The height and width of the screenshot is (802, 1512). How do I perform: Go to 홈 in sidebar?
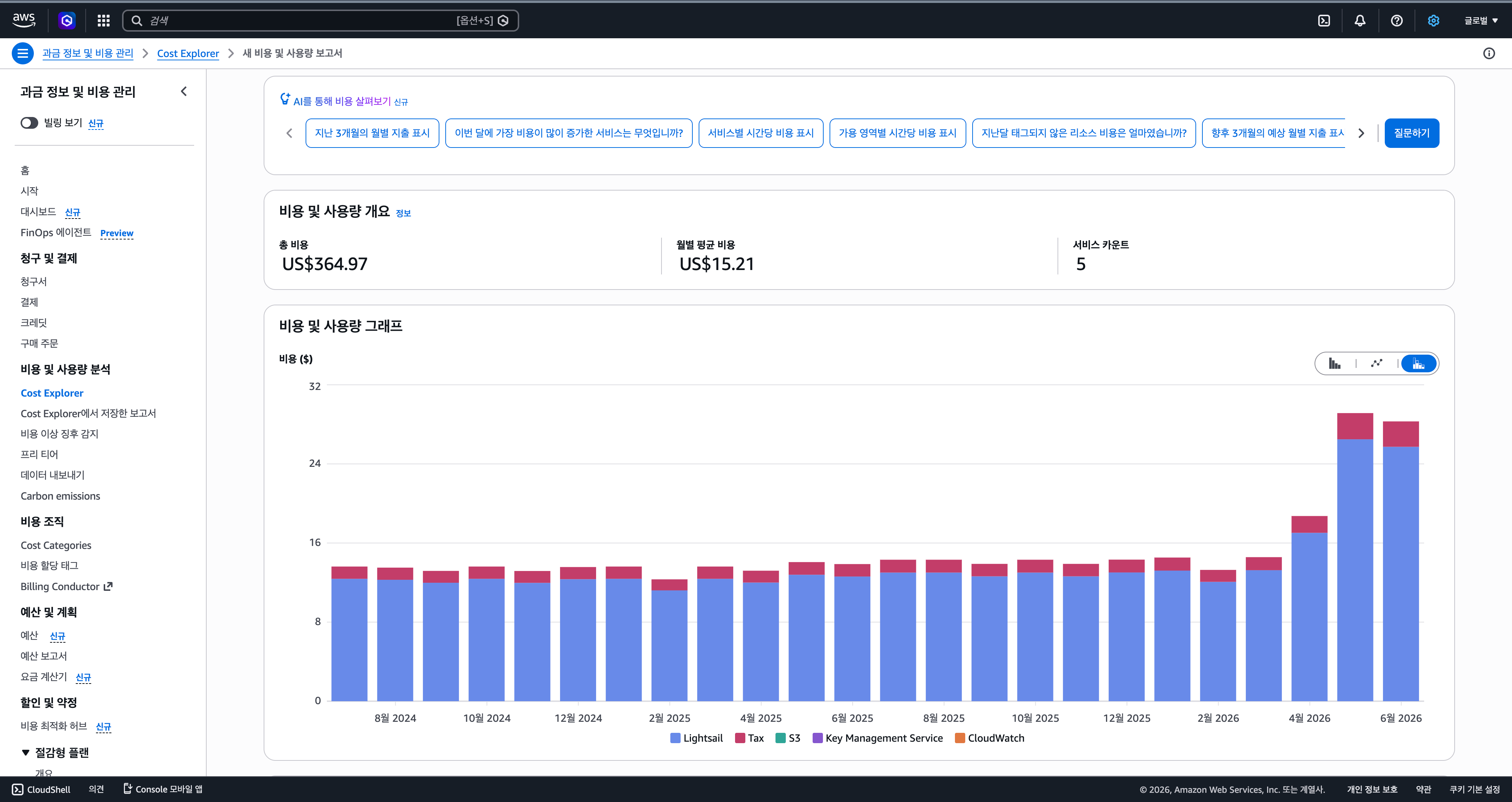click(x=25, y=170)
